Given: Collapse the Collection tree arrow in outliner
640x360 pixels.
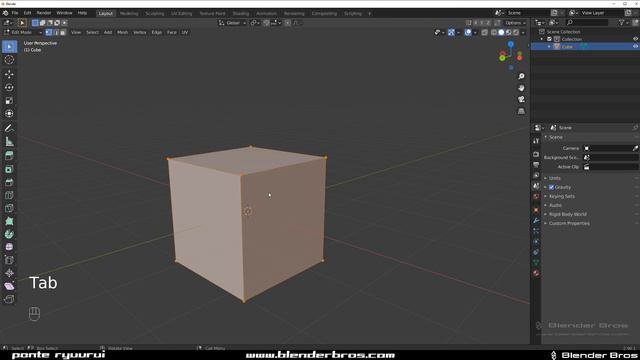Looking at the screenshot, I should 542,39.
